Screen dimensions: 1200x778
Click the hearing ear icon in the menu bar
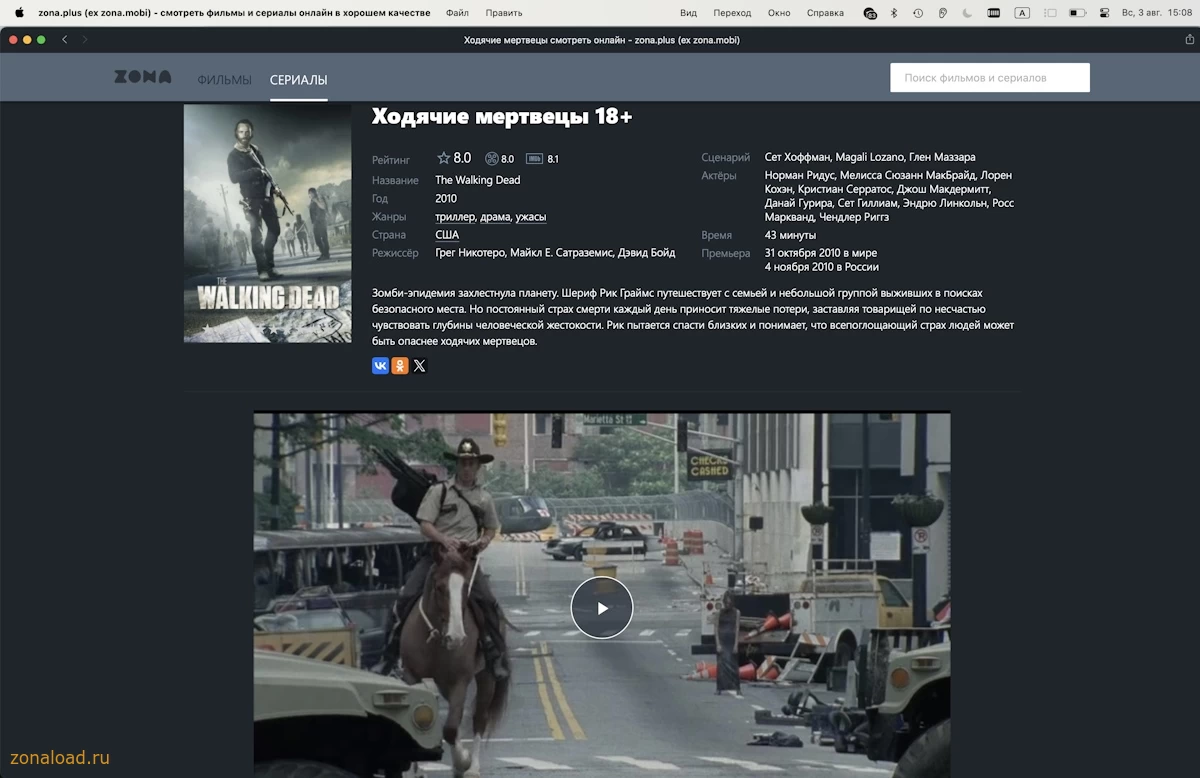click(x=942, y=13)
